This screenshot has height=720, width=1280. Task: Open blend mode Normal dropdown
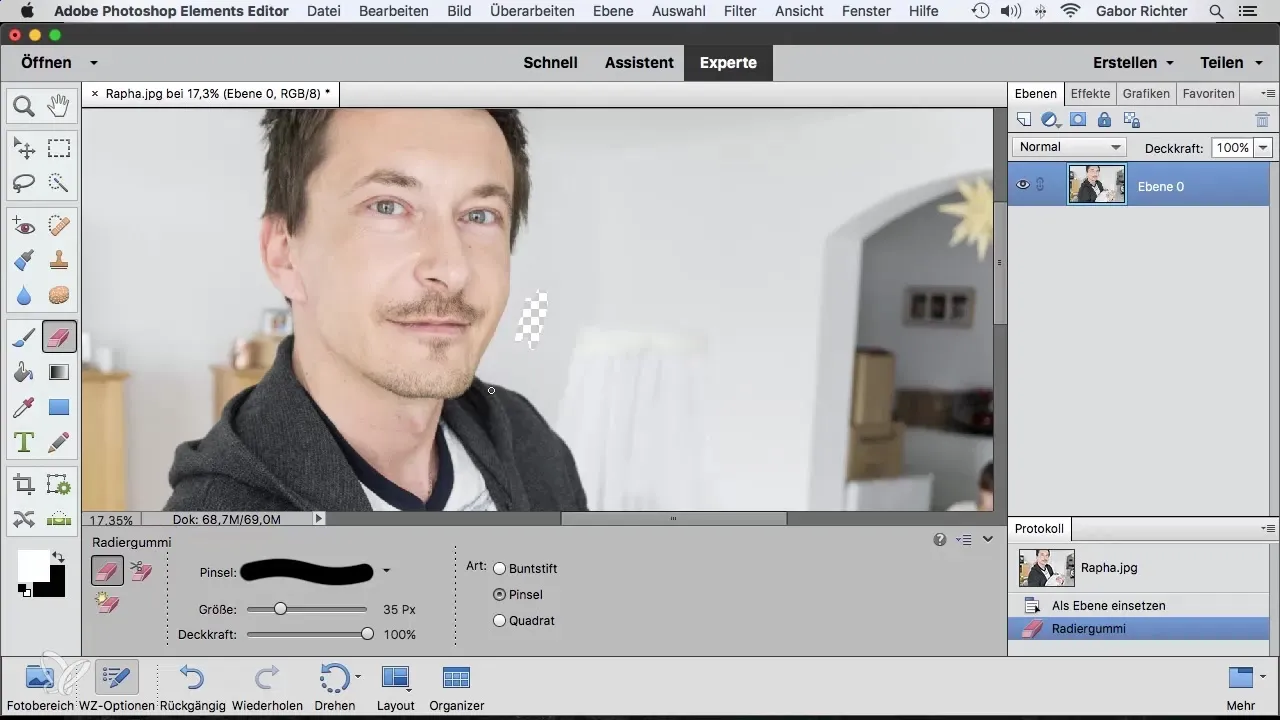point(1069,147)
